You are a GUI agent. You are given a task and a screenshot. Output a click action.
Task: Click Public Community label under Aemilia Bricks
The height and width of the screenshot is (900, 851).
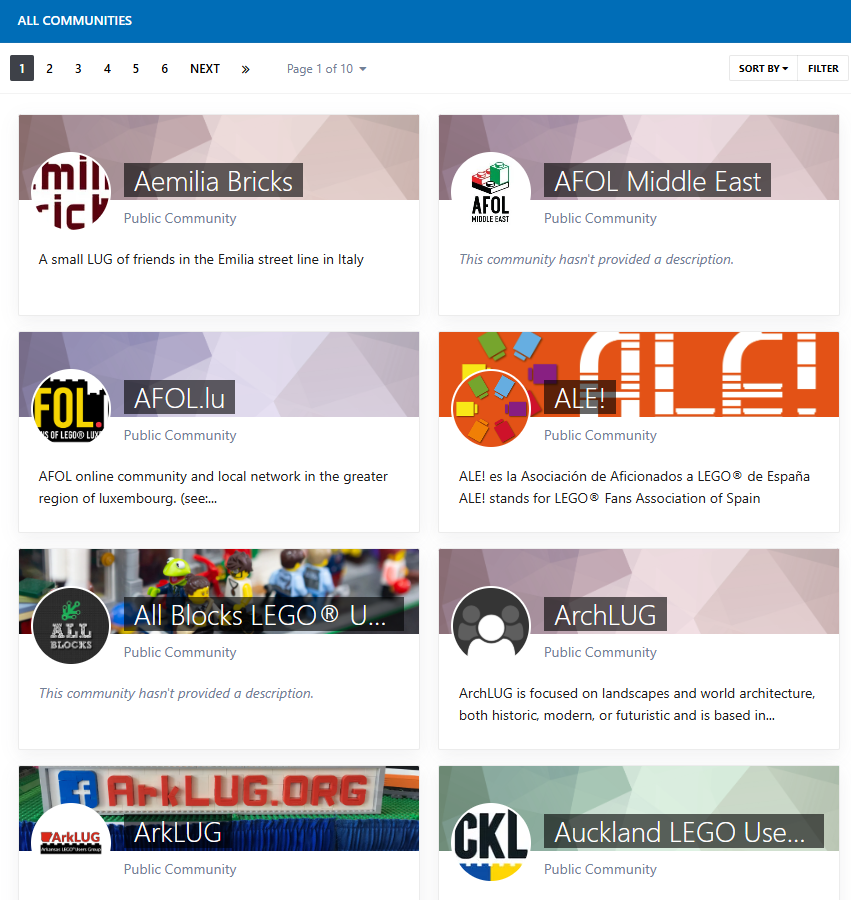point(180,219)
